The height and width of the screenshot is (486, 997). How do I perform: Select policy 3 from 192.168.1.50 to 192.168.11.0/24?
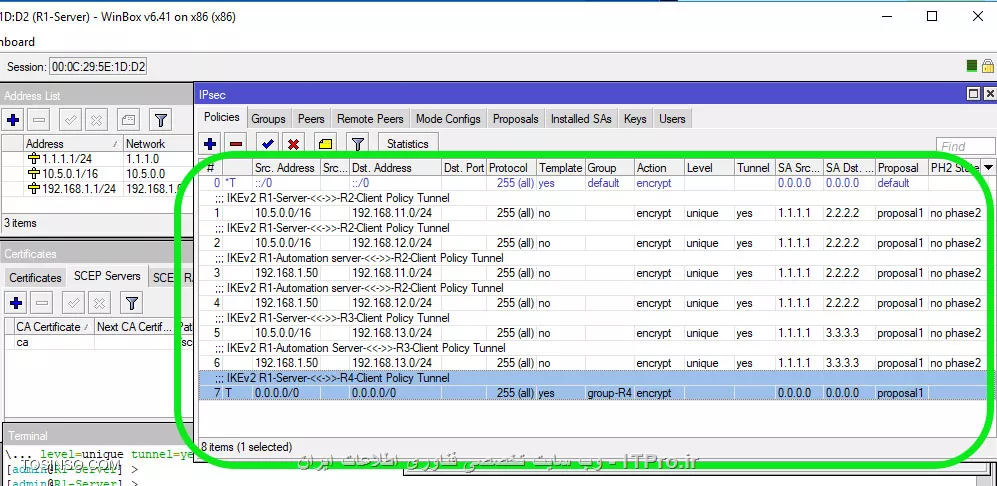[594, 273]
